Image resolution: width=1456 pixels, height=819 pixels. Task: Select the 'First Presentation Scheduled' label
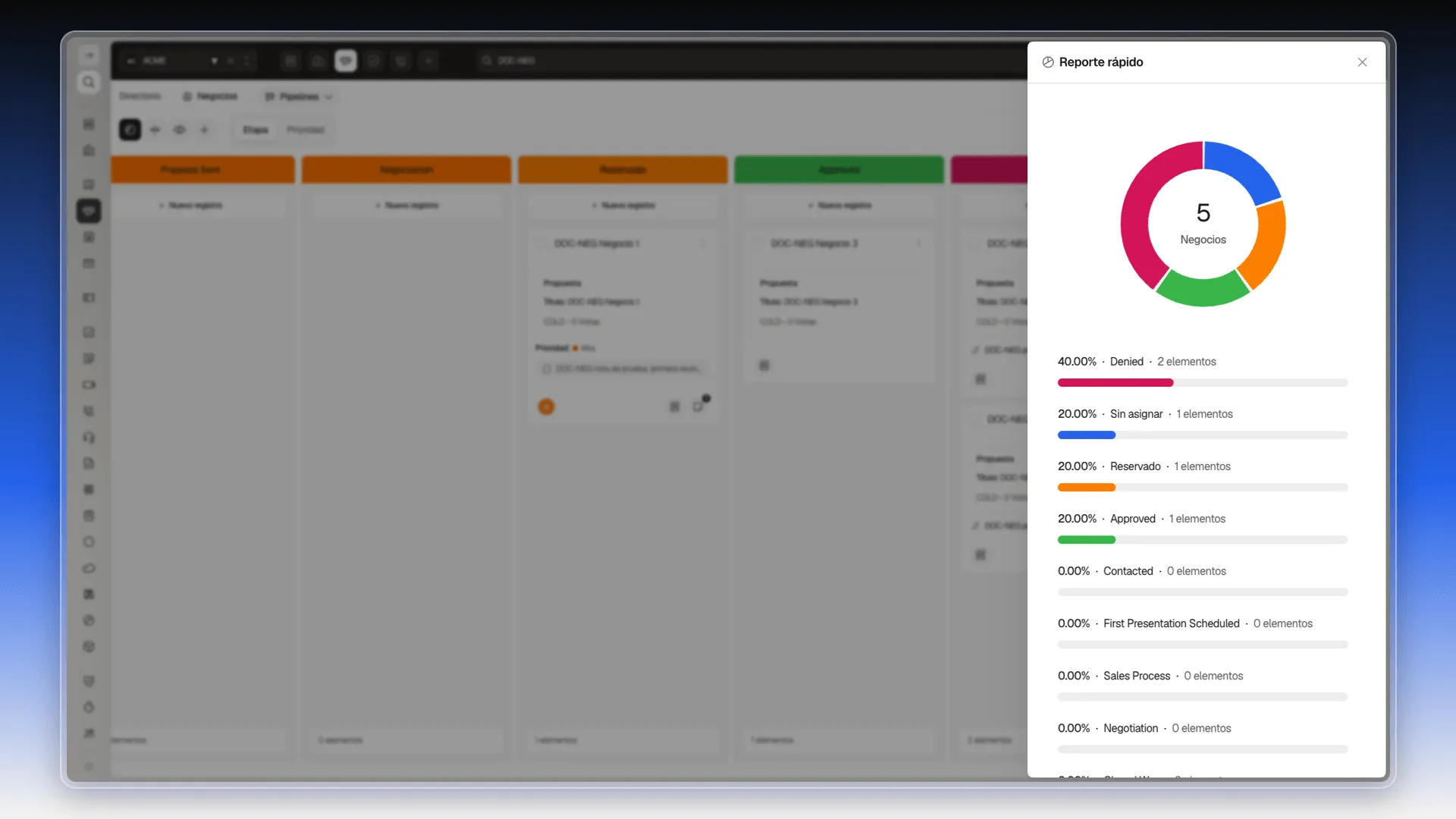click(x=1172, y=623)
